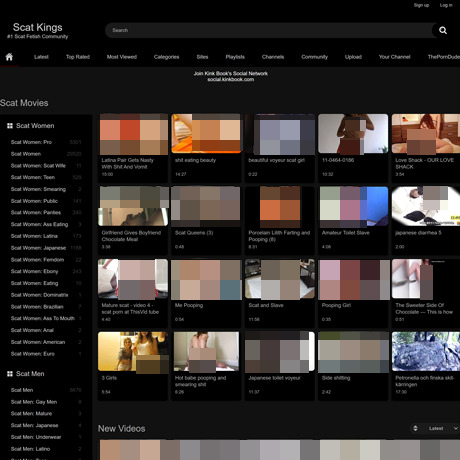Image resolution: width=460 pixels, height=460 pixels.
Task: Open the Latest navigation tab
Action: (x=41, y=57)
